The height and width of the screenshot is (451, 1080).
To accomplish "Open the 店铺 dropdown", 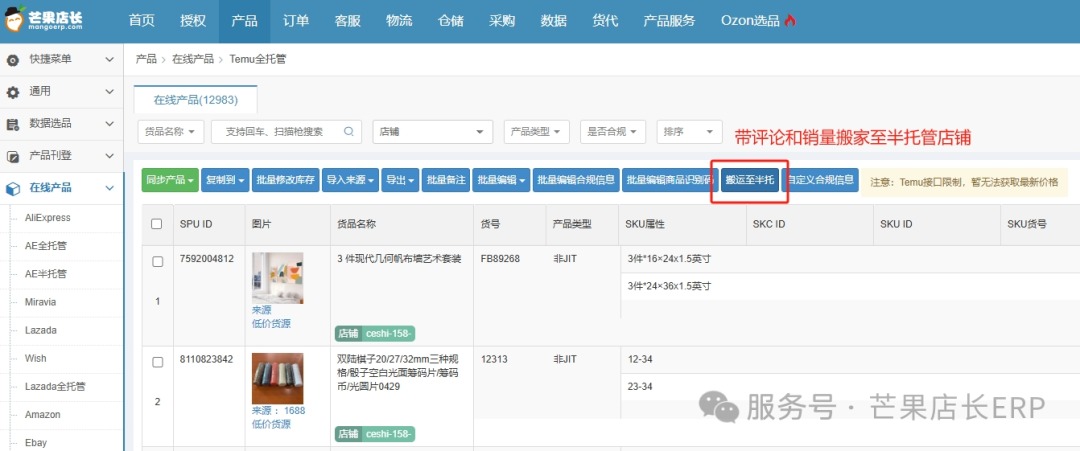I will [433, 132].
